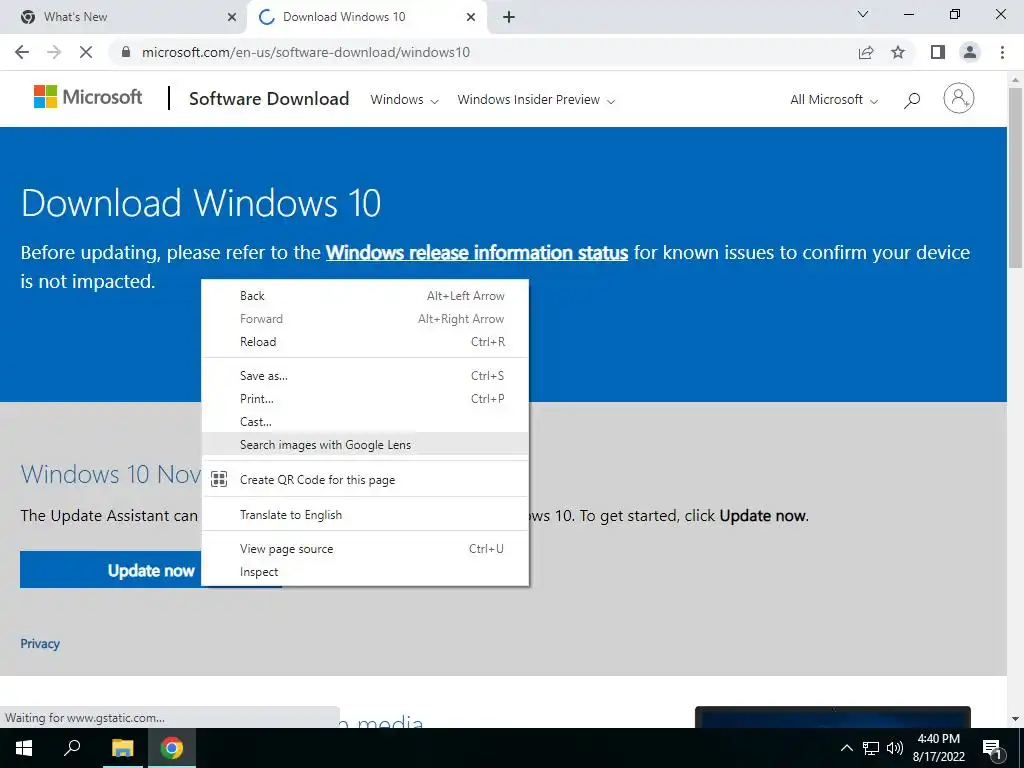Open the Chrome three-dot menu

click(x=1002, y=52)
